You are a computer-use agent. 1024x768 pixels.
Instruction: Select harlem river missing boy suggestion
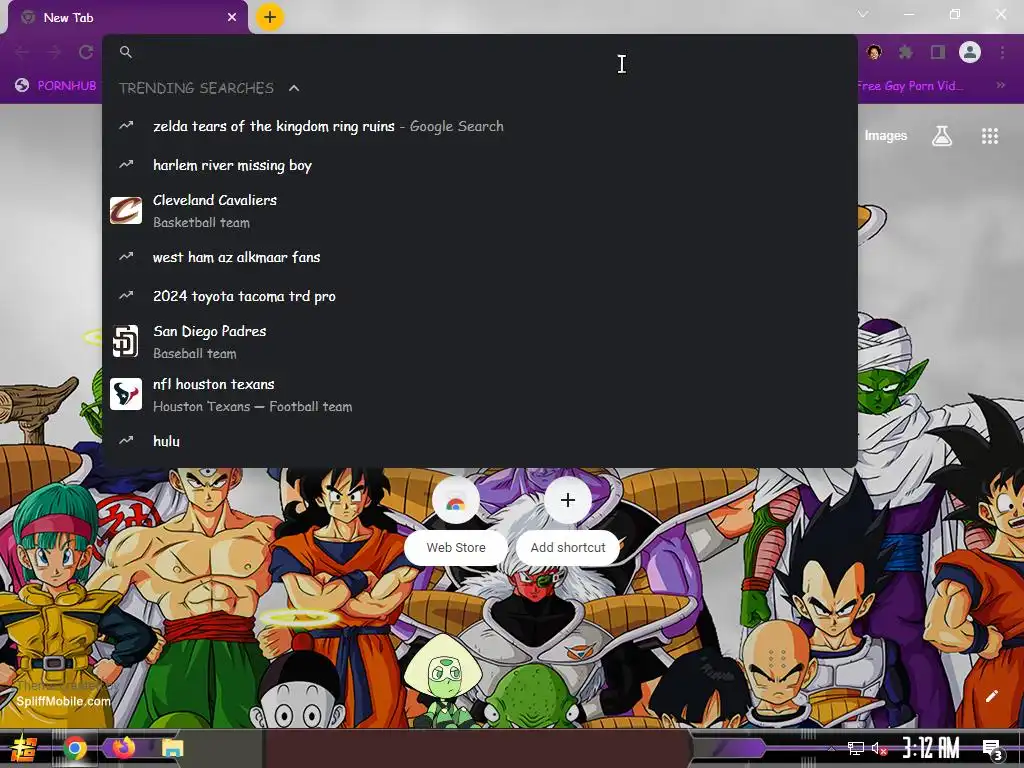[x=480, y=165]
